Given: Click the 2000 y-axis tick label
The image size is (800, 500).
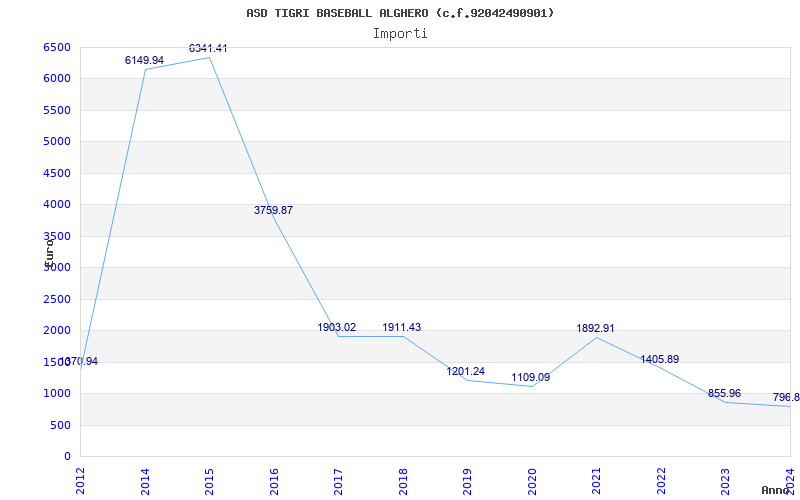Looking at the screenshot, I should click(x=57, y=330).
